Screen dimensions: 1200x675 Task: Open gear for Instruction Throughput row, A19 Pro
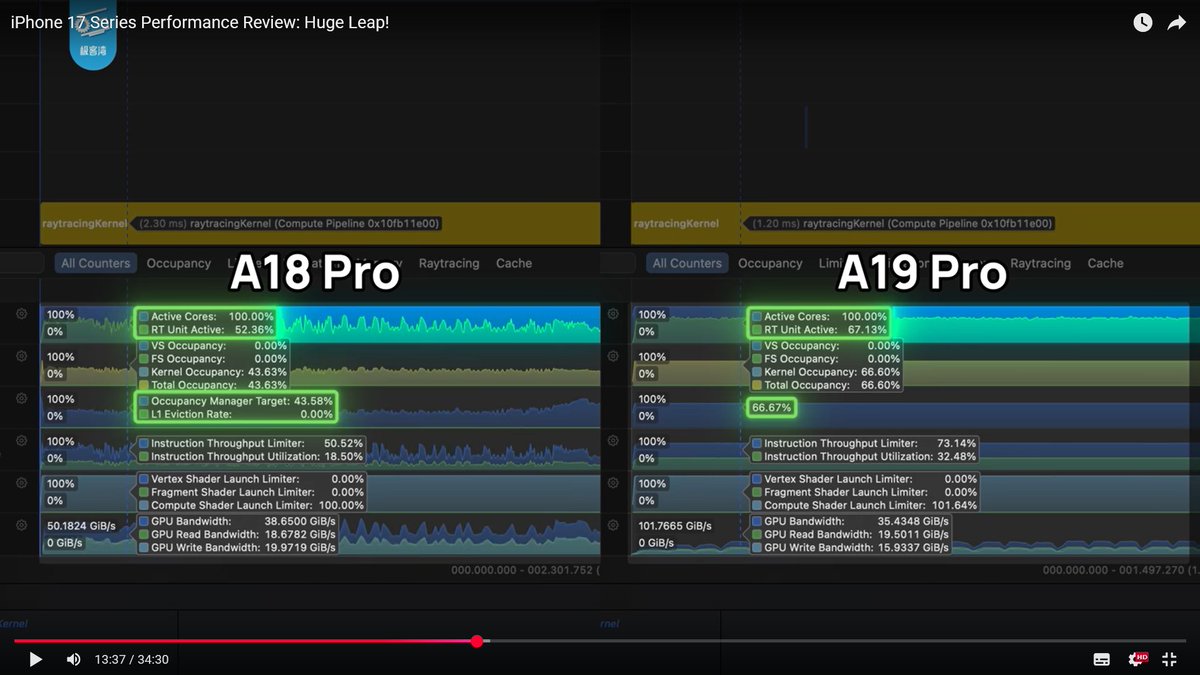(x=613, y=439)
